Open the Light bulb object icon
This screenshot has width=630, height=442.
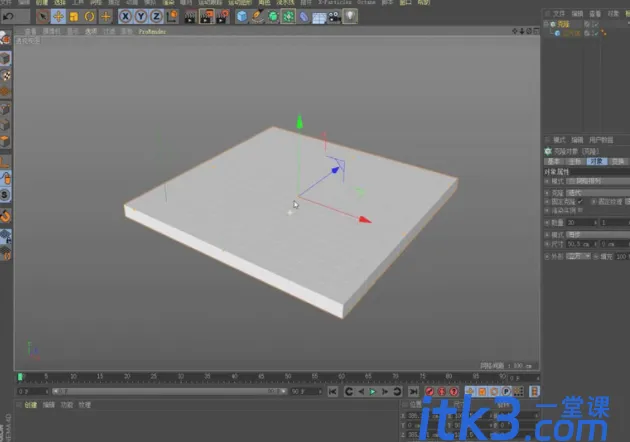(350, 16)
